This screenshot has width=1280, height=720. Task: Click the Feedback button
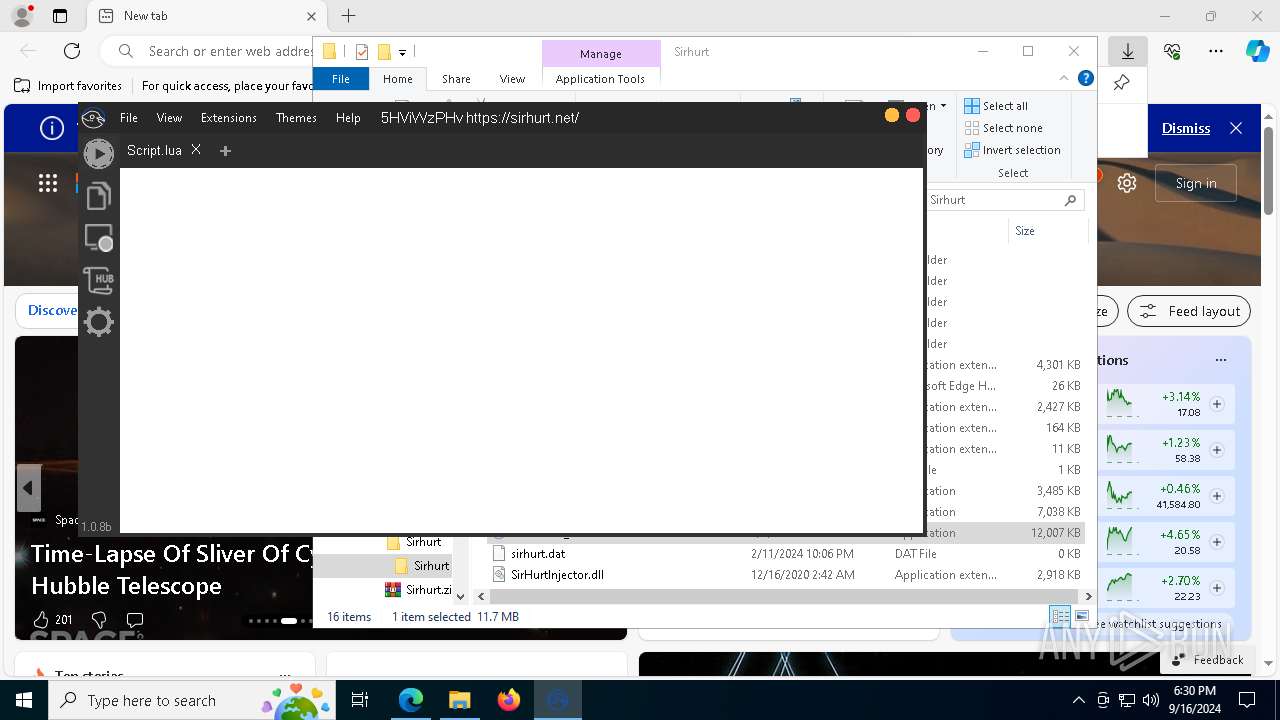click(1207, 660)
